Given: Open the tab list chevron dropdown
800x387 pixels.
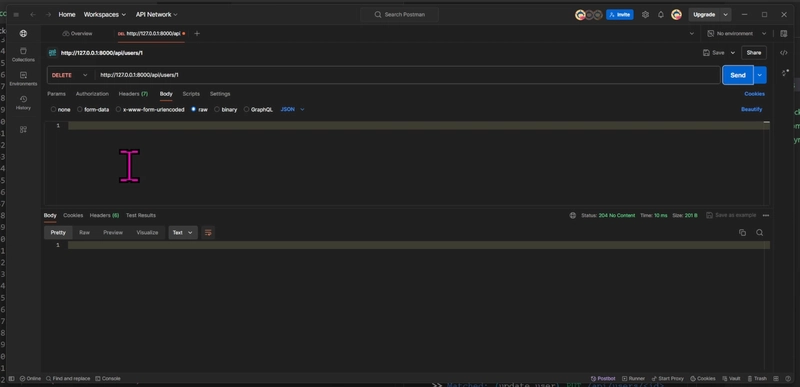Looking at the screenshot, I should point(692,34).
